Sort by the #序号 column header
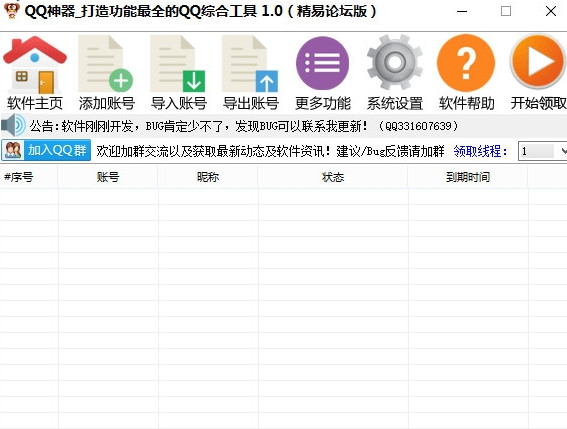567x429 pixels. (29, 177)
